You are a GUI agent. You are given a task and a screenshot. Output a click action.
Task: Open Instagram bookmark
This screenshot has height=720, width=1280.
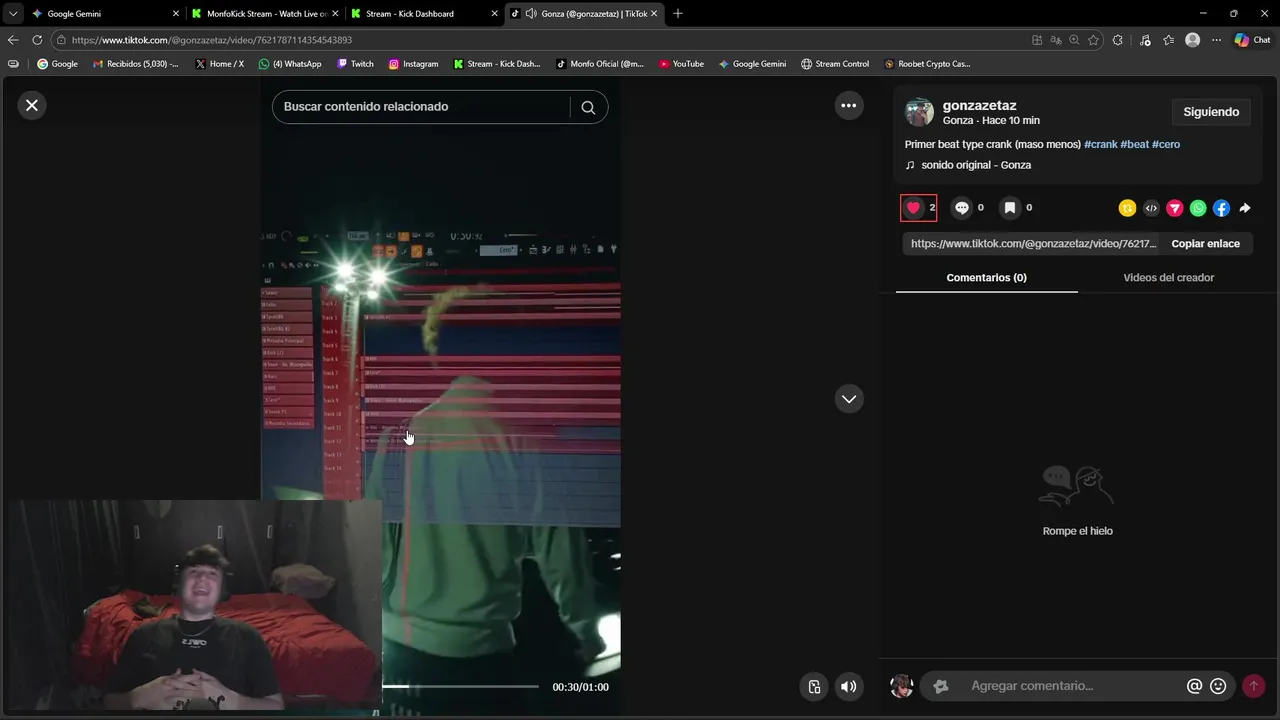[413, 64]
